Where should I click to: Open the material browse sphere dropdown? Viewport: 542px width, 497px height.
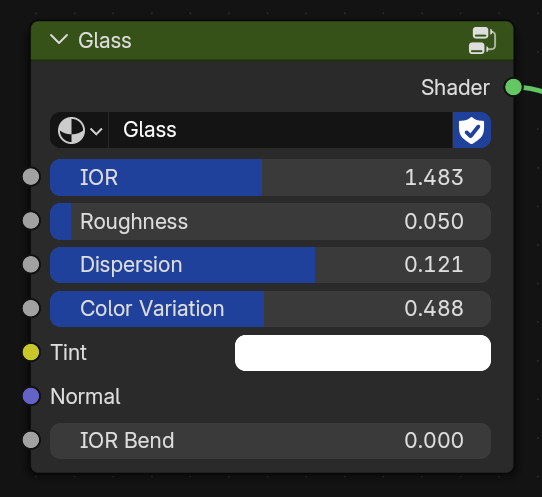coord(80,130)
